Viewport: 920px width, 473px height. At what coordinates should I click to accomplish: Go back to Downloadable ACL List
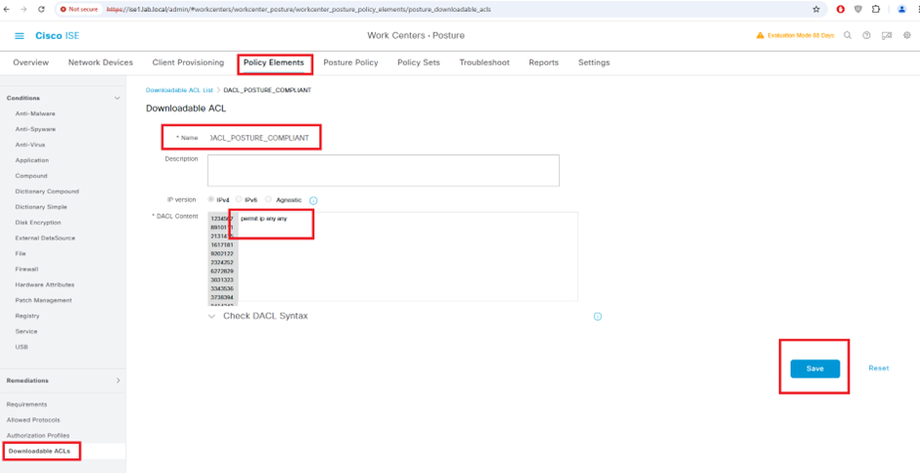[179, 90]
